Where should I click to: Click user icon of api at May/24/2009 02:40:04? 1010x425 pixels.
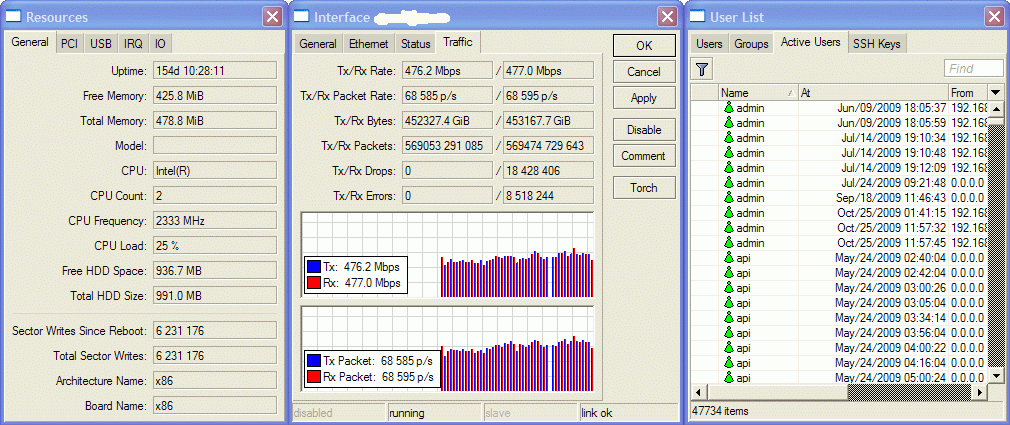[729, 258]
